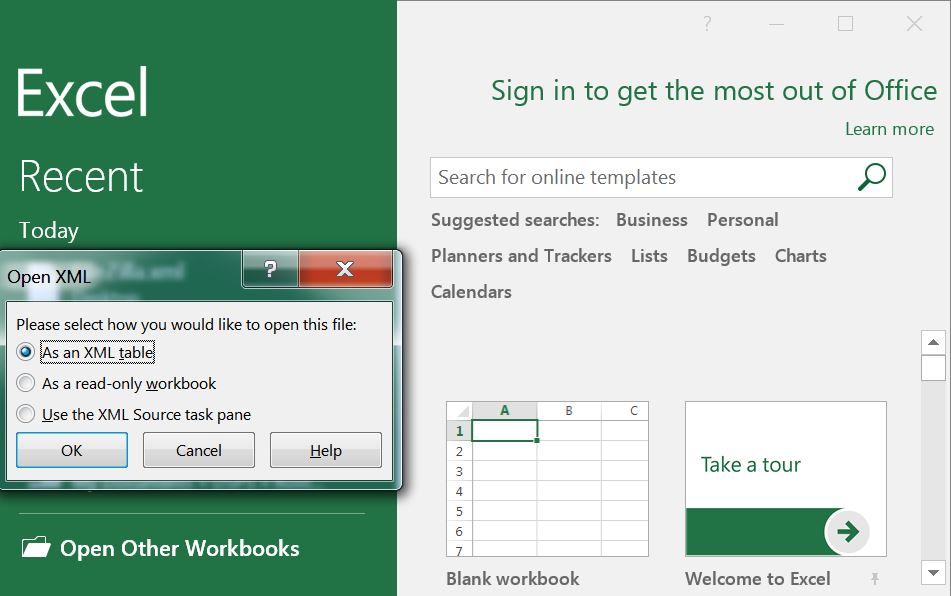The image size is (951, 596).
Task: Click the Excel window help question mark
Action: coord(707,22)
